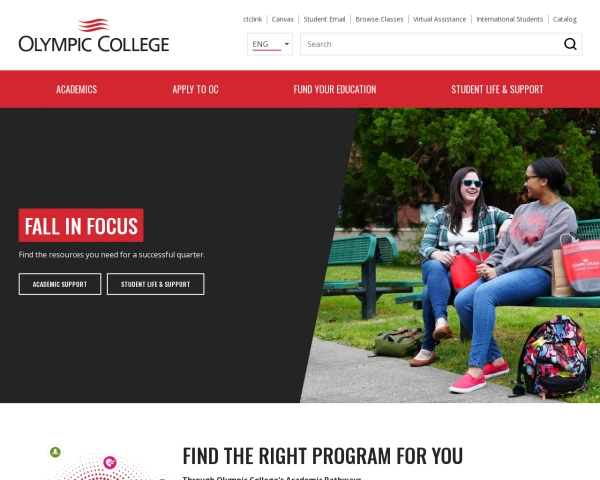The image size is (600, 480).
Task: Open the Canvas link
Action: pyautogui.click(x=282, y=19)
